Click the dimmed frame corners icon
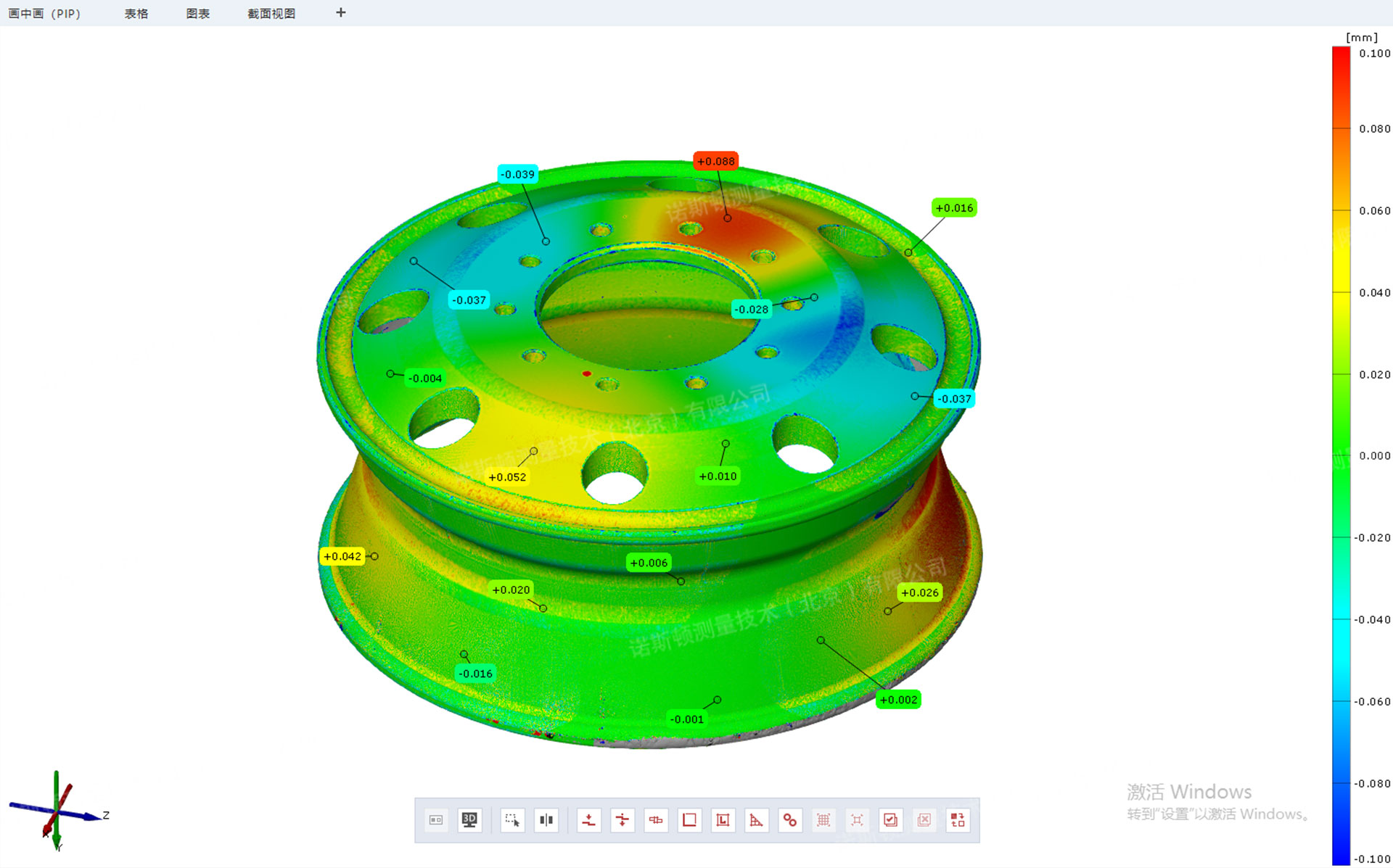Viewport: 1393px width, 868px height. pos(857,820)
